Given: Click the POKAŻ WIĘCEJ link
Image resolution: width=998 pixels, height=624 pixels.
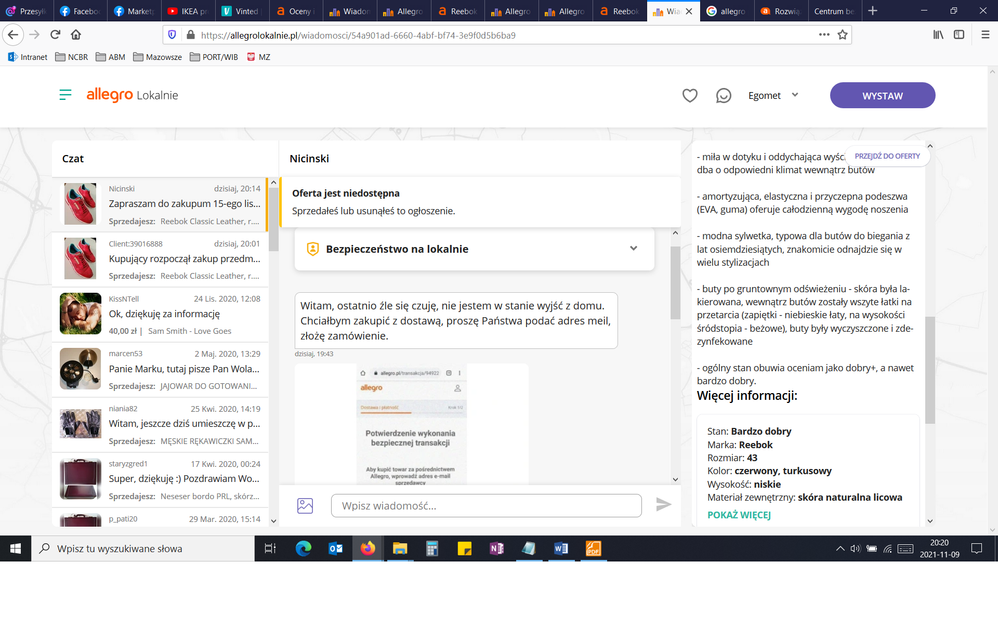Looking at the screenshot, I should [x=738, y=515].
